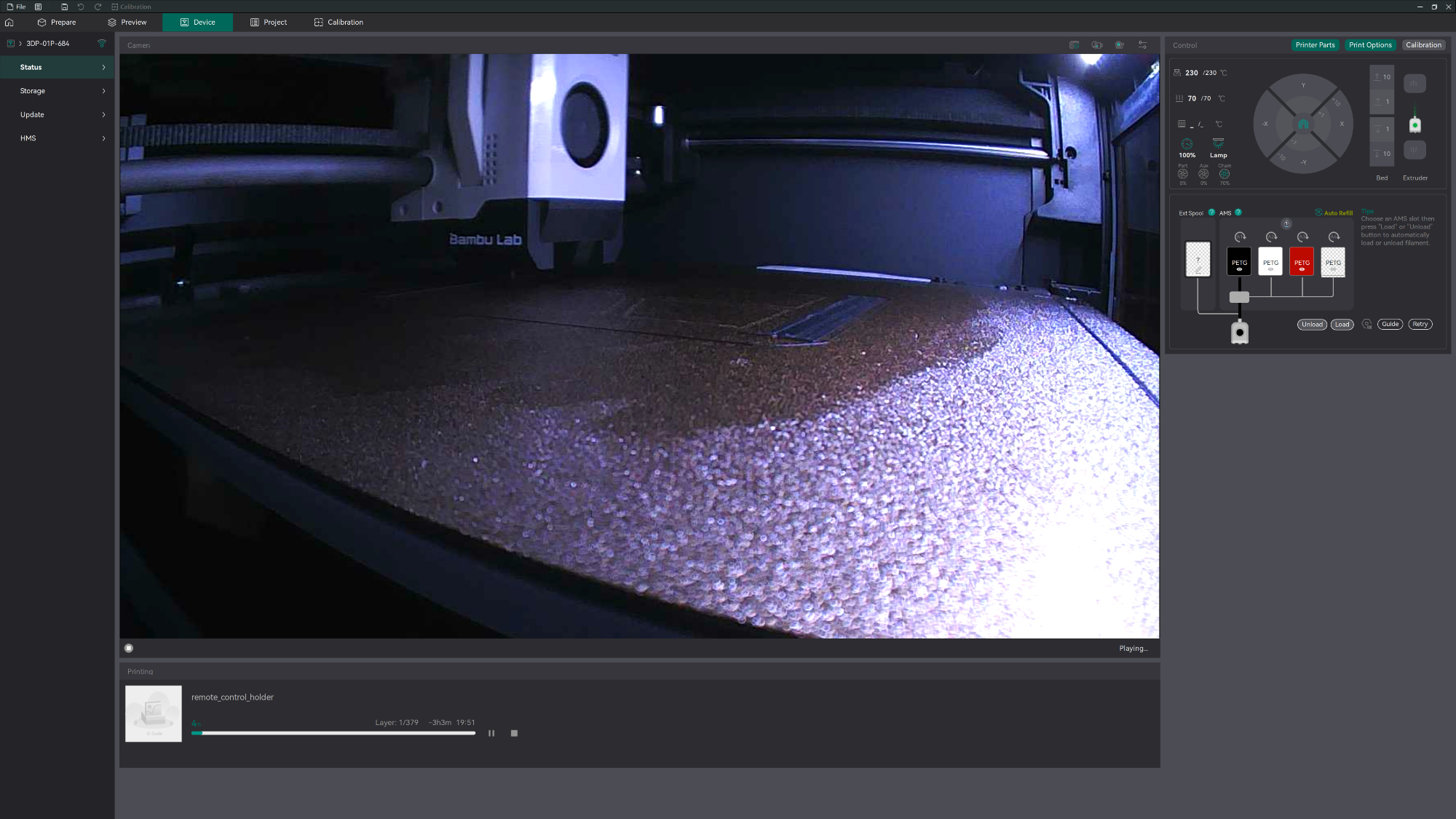The image size is (1456, 819).
Task: Toggle the Part cooling fan icon
Action: coord(1182,174)
